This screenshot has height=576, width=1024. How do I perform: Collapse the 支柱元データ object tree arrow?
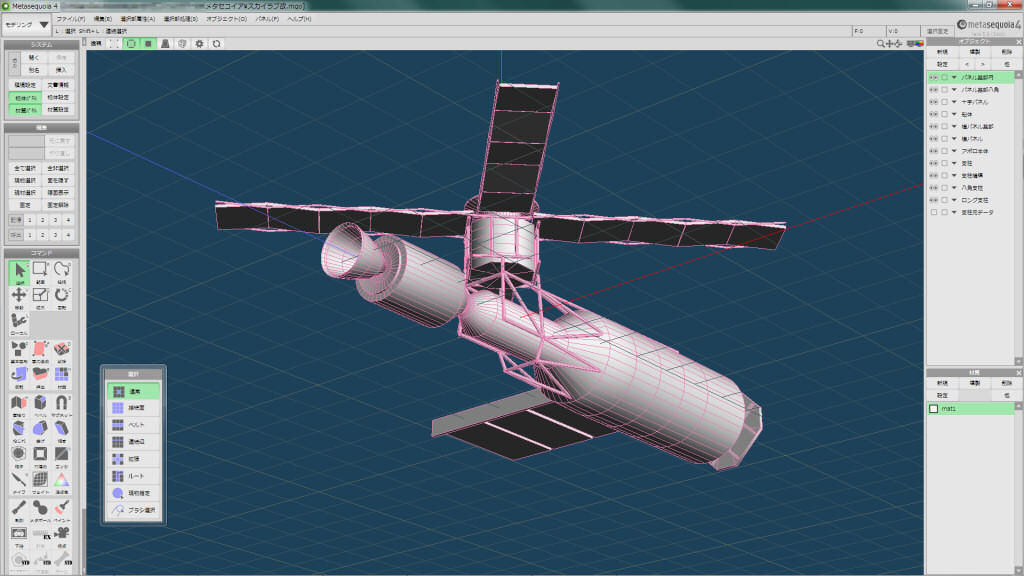pos(954,212)
